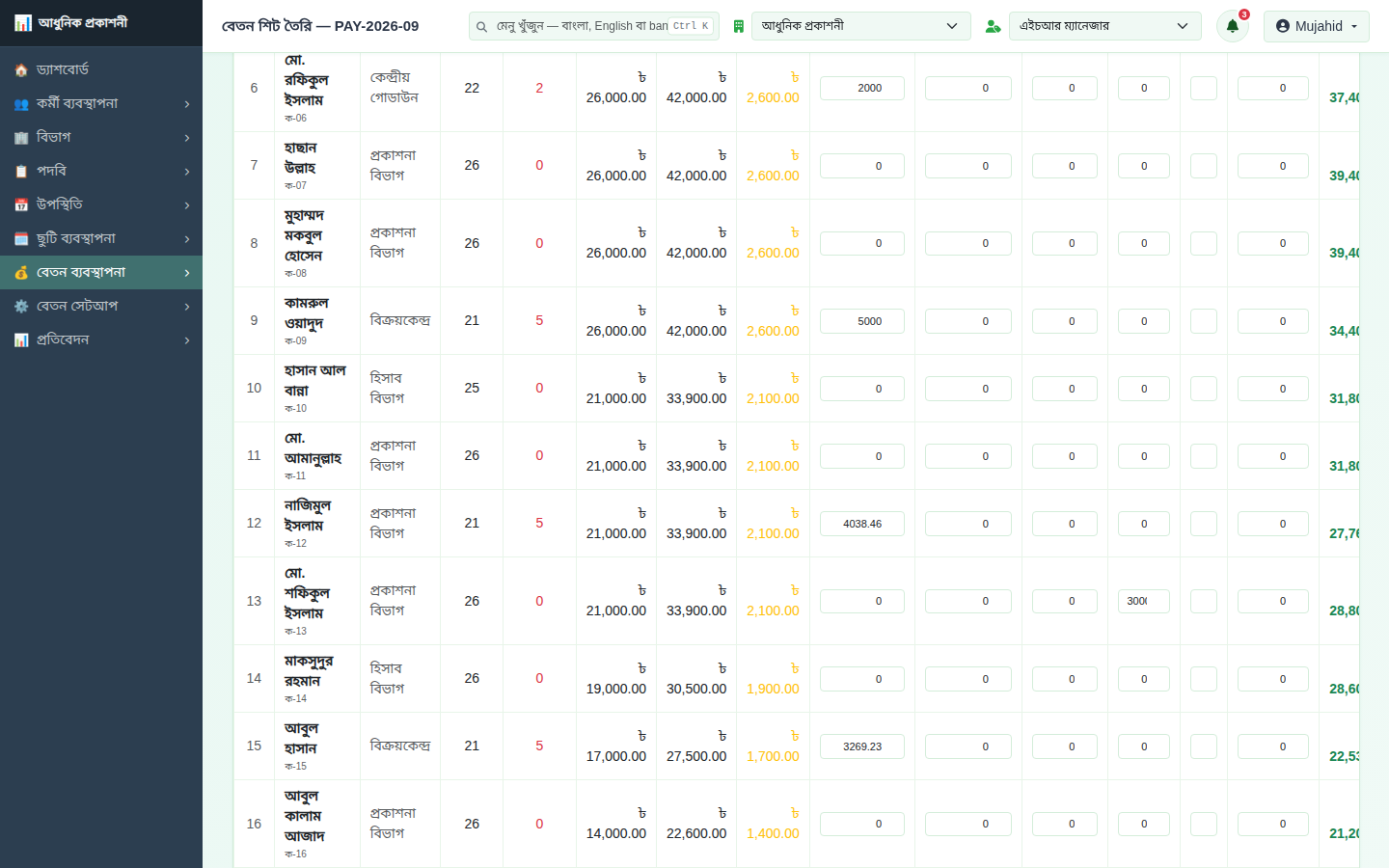Click employee ID ক-09
Image resolution: width=1389 pixels, height=868 pixels.
click(296, 340)
